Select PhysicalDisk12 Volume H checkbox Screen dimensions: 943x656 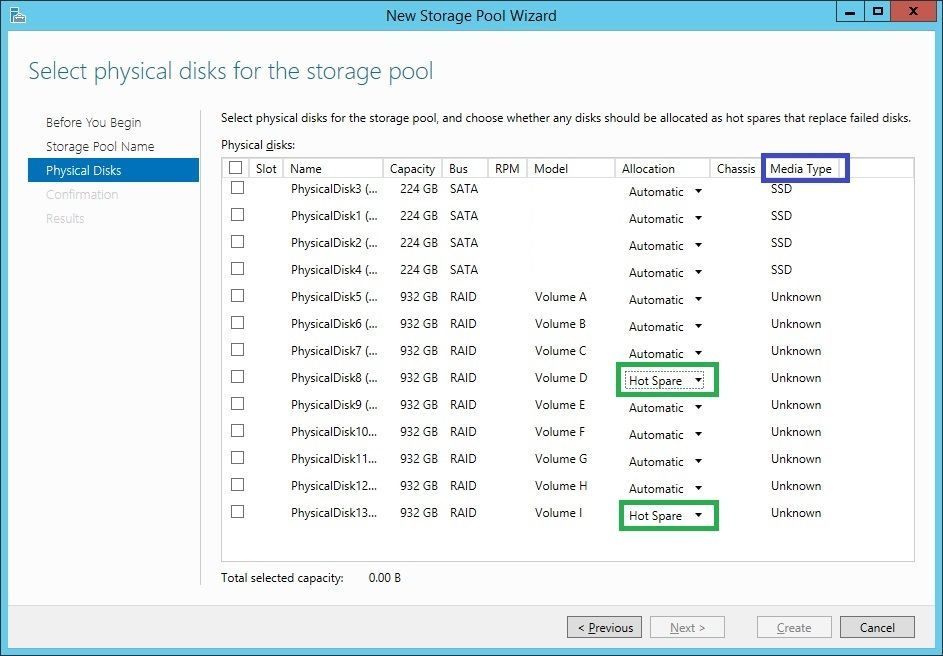(x=238, y=485)
